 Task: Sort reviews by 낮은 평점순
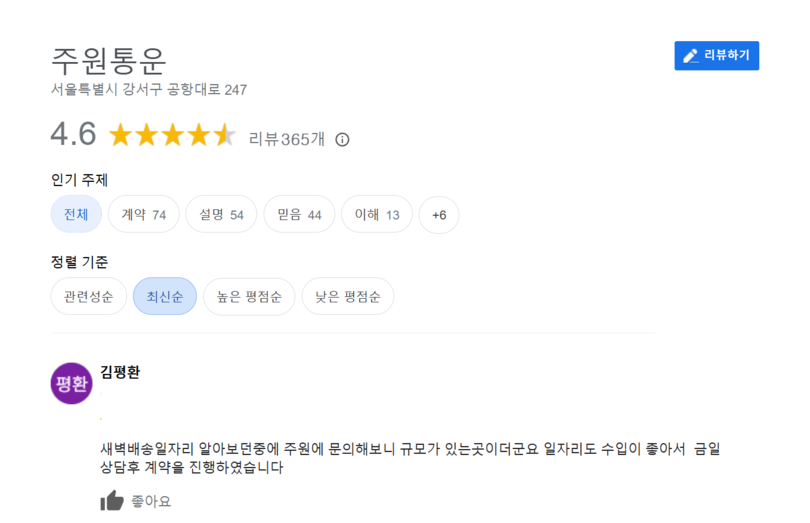tap(348, 296)
